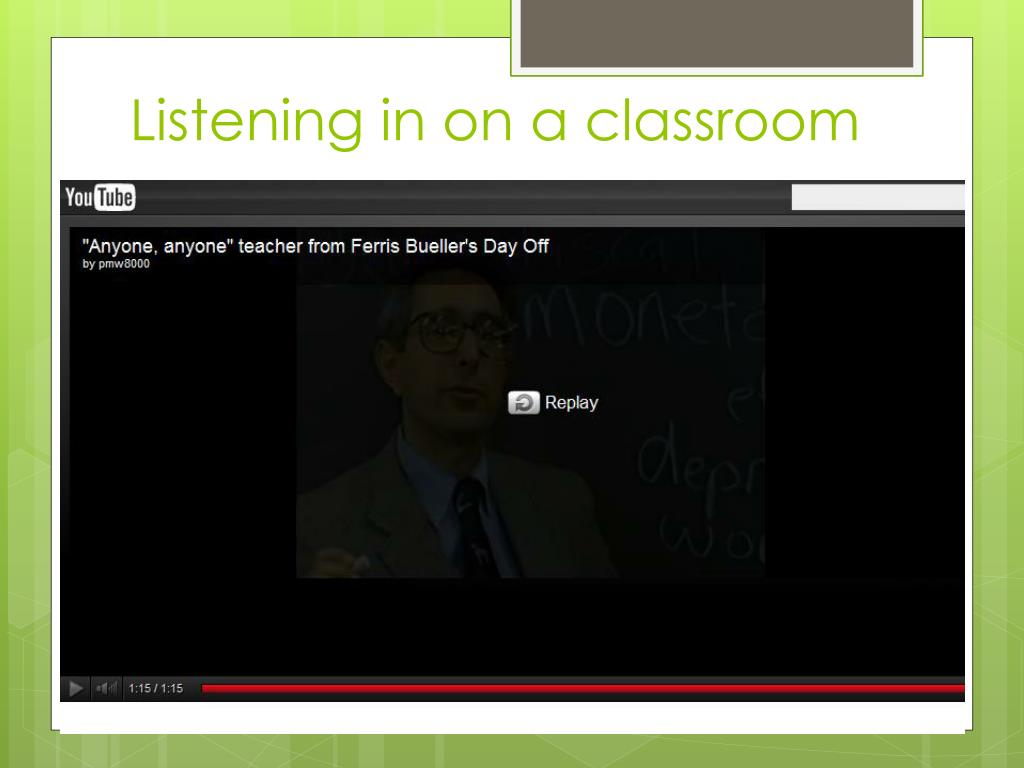Click the red video progress bar
The height and width of the screenshot is (768, 1024).
[x=583, y=688]
